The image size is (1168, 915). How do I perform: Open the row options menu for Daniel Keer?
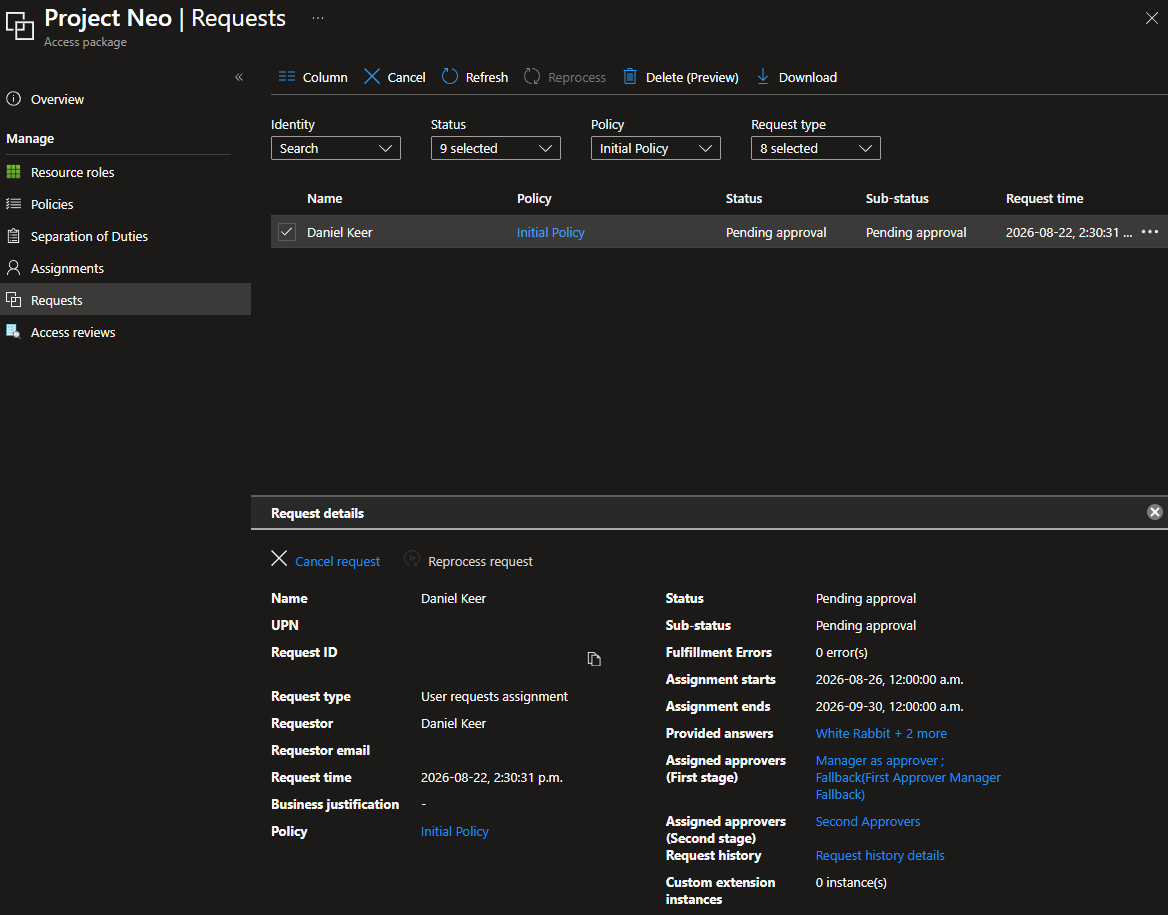[x=1149, y=232]
